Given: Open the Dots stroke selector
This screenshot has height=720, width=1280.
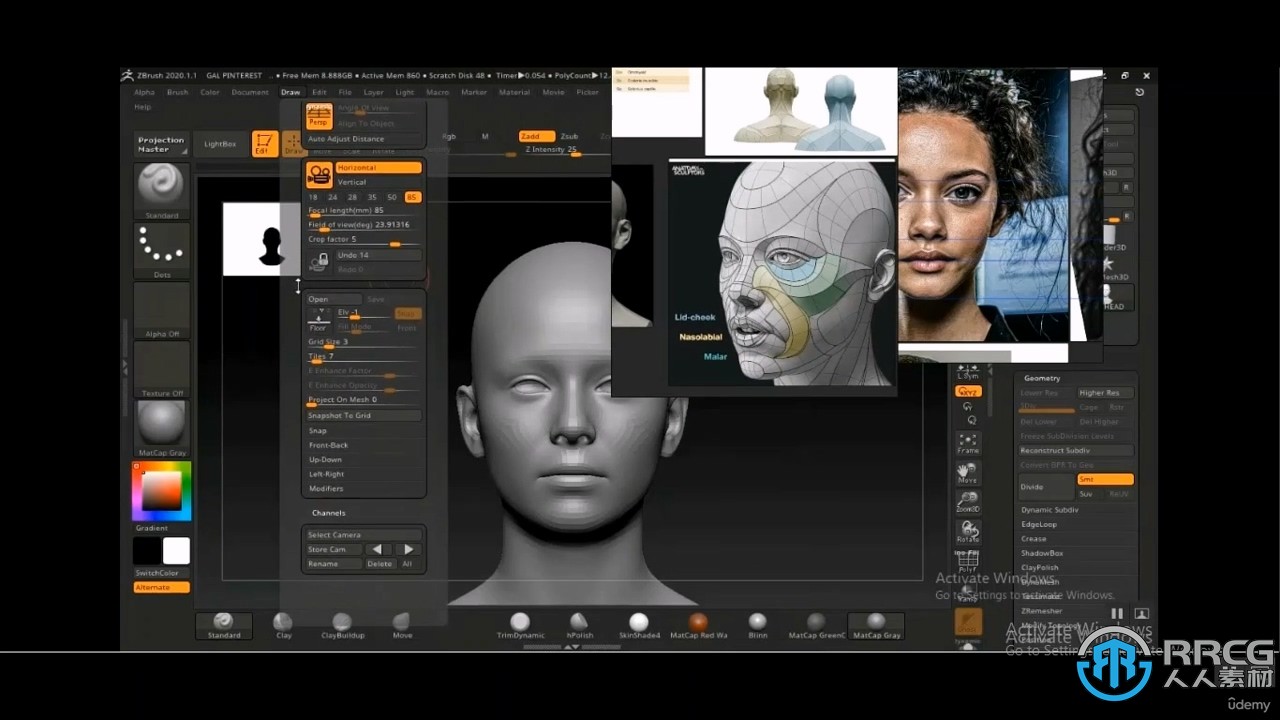Looking at the screenshot, I should tap(161, 250).
